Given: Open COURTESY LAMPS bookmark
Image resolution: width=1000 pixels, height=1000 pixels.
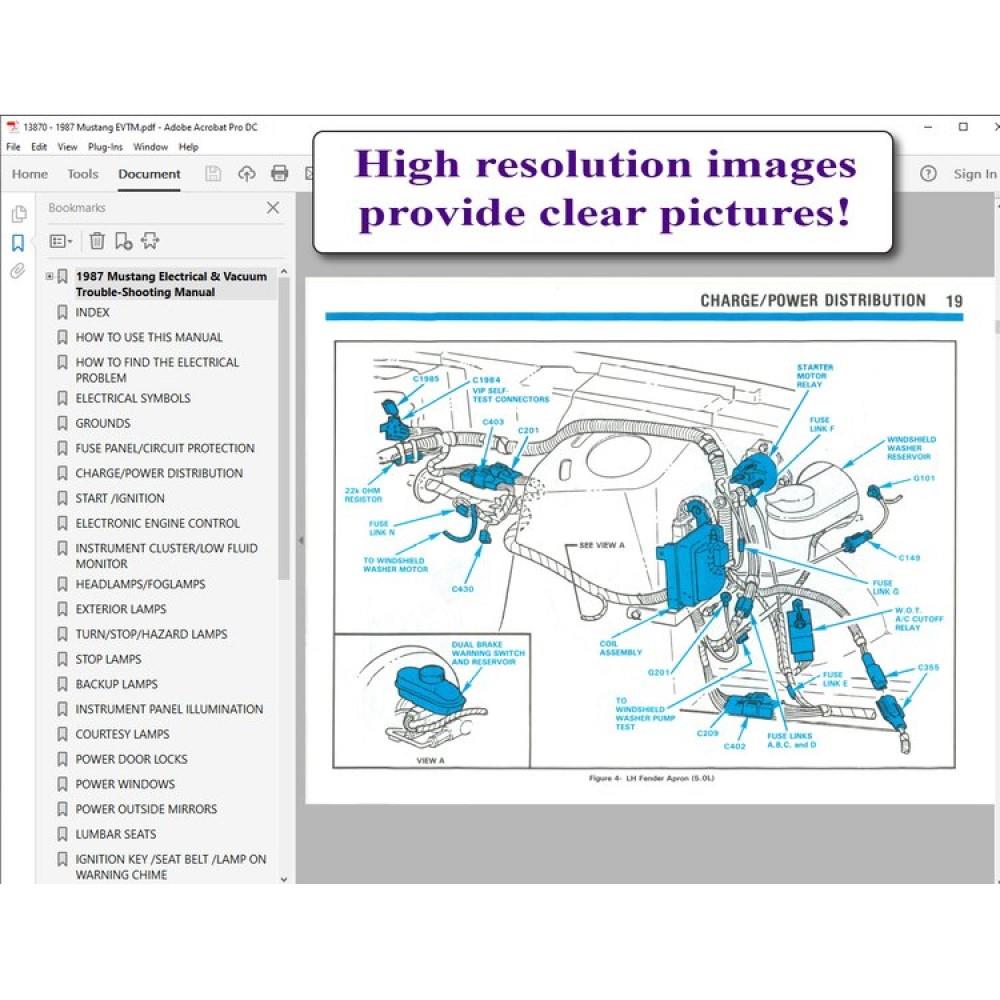Looking at the screenshot, I should coord(122,734).
